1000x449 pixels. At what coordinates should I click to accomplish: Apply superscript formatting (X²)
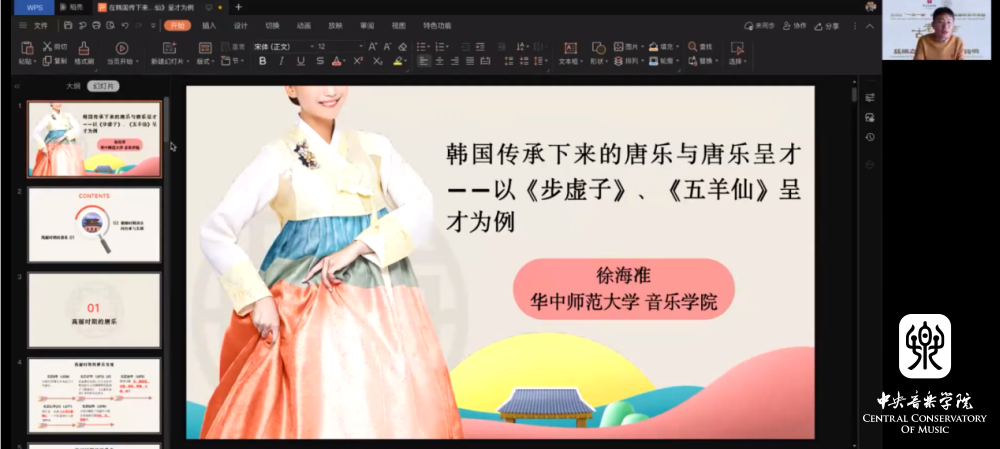pos(358,61)
